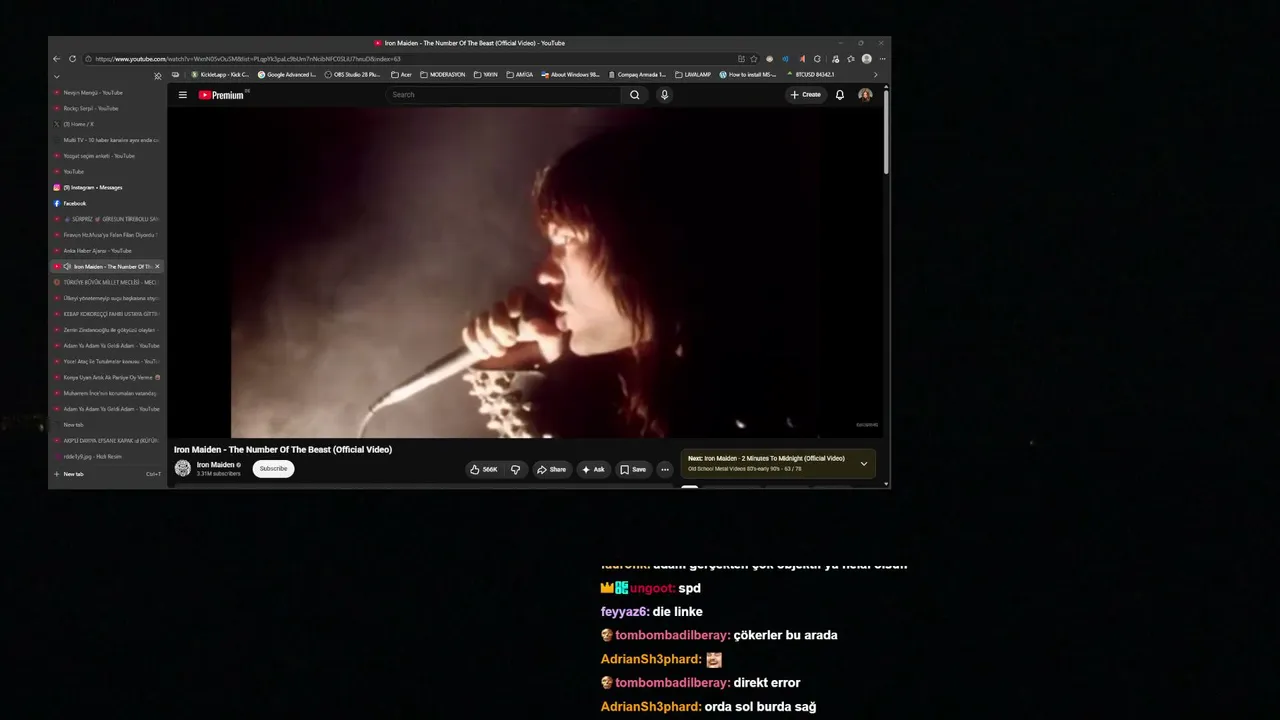1280x720 pixels.
Task: Go to YouTube Premium home logo
Action: pyautogui.click(x=222, y=95)
